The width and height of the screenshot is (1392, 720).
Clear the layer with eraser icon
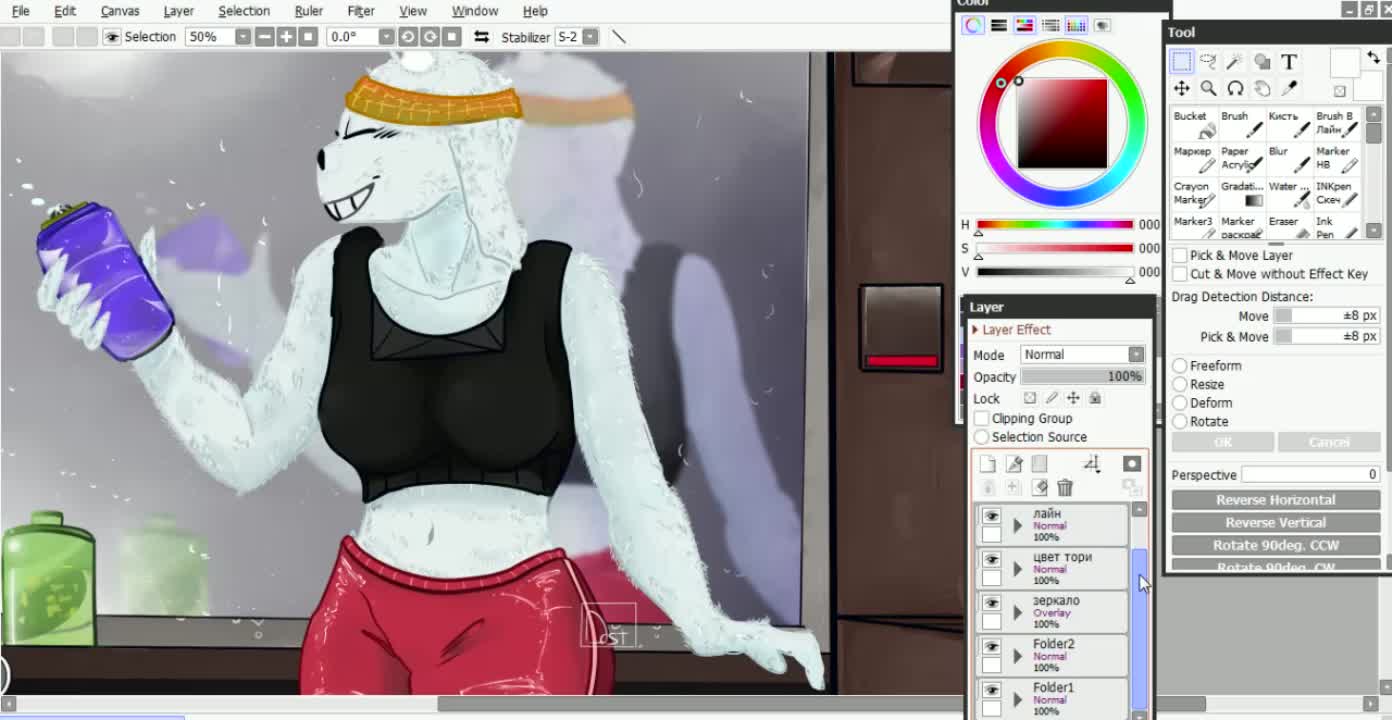tap(1040, 487)
